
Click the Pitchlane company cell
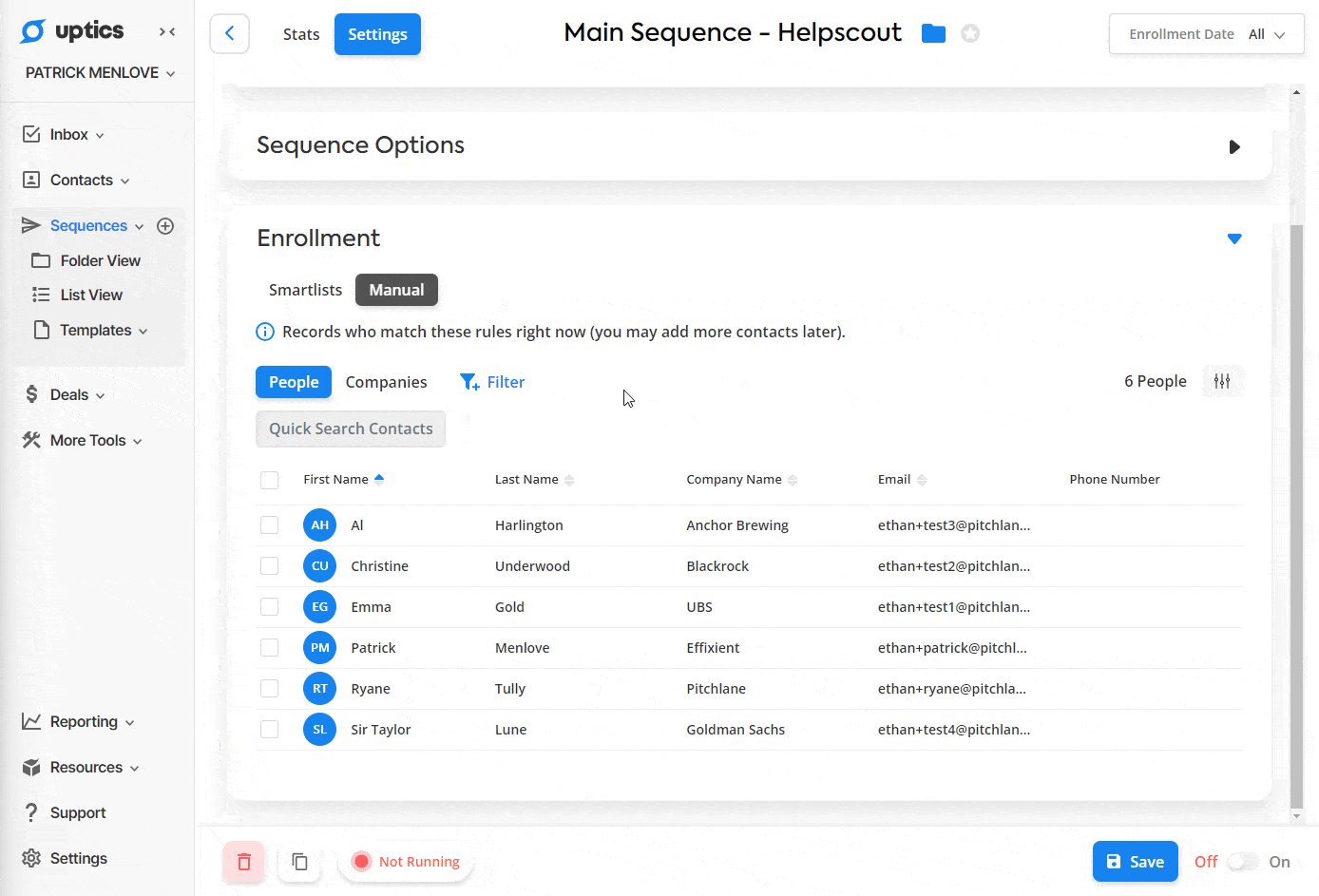(x=716, y=689)
